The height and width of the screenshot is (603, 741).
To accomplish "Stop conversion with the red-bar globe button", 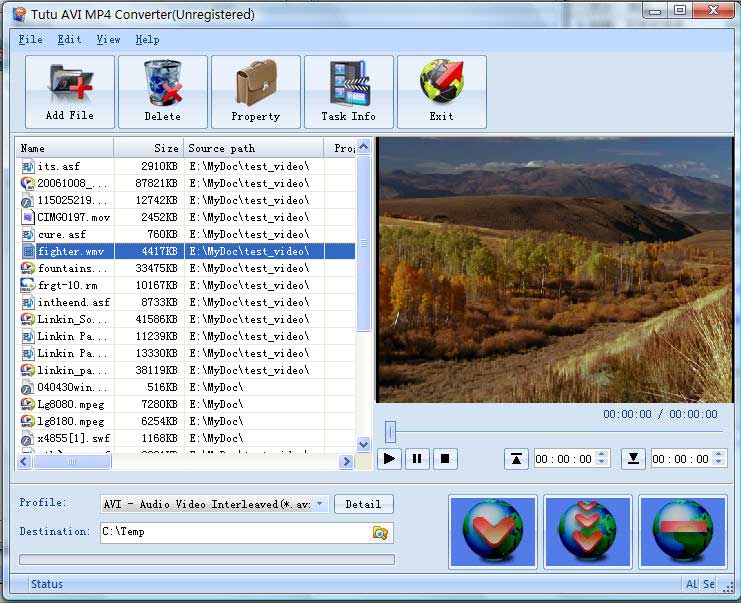I will tap(683, 532).
